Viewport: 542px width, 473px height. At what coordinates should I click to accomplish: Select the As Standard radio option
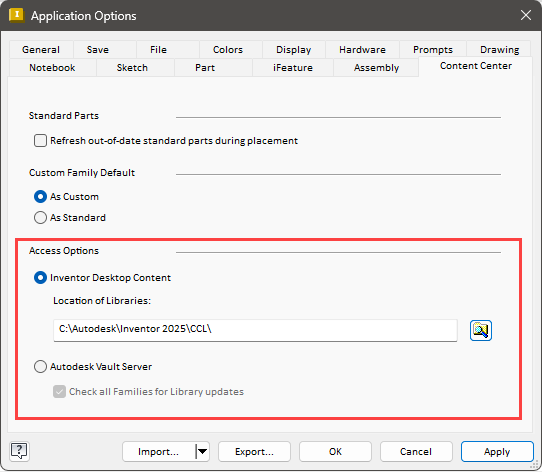point(40,217)
